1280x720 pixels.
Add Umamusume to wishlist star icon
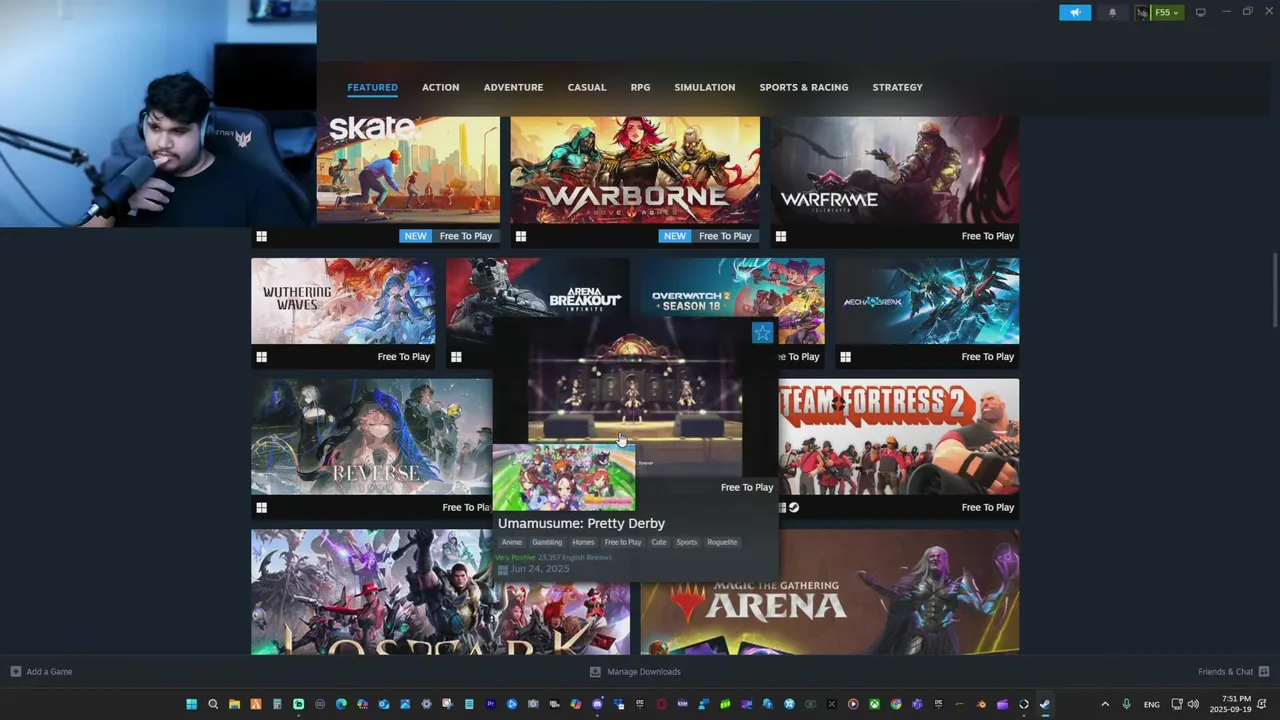tap(762, 333)
